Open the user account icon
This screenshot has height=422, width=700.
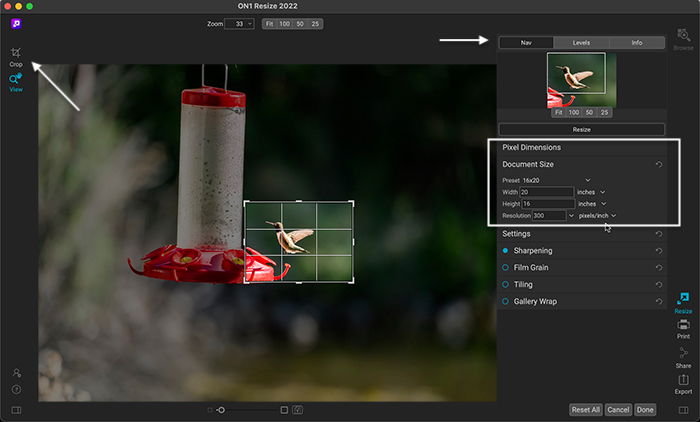pos(17,372)
